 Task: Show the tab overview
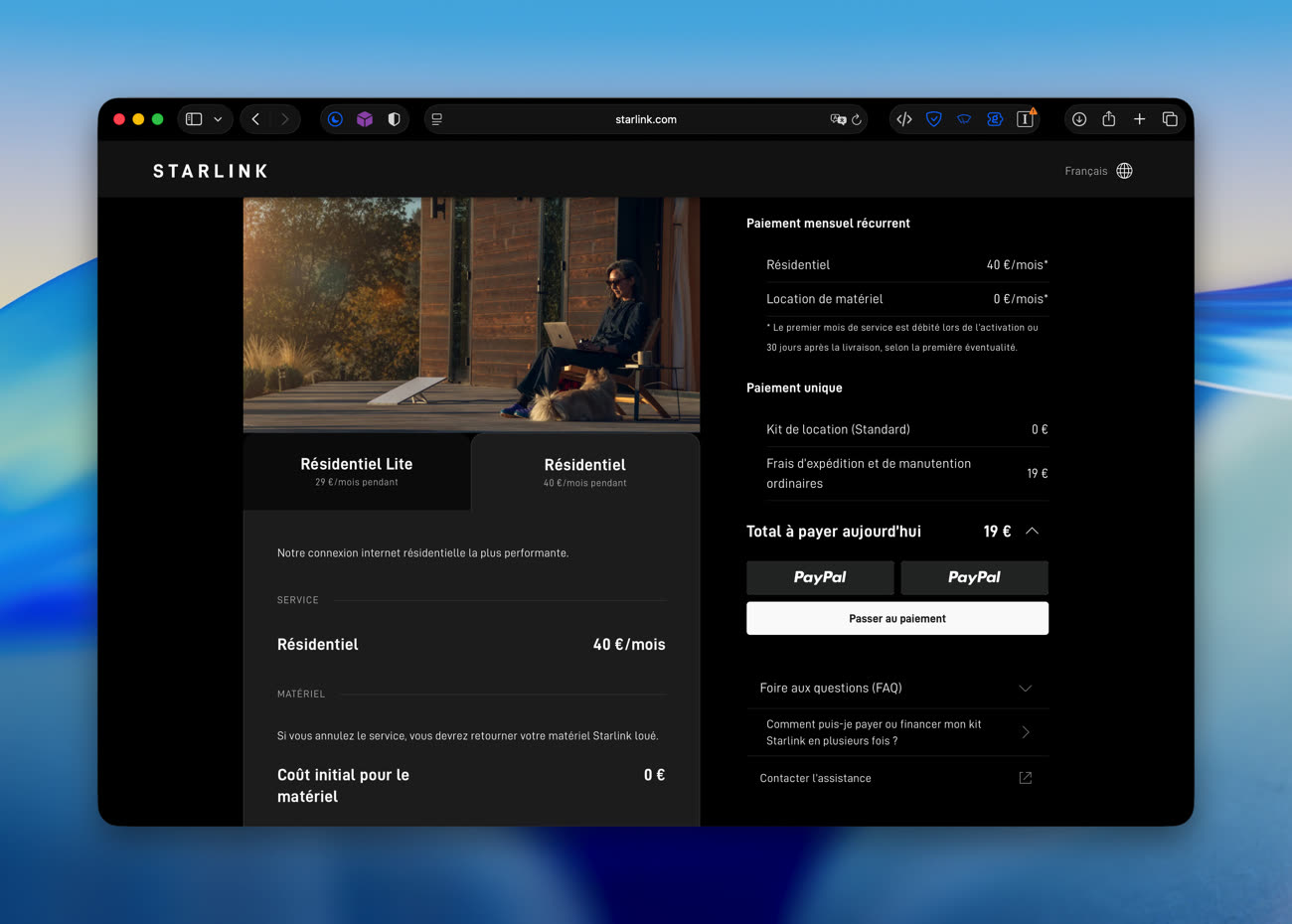pyautogui.click(x=1170, y=119)
